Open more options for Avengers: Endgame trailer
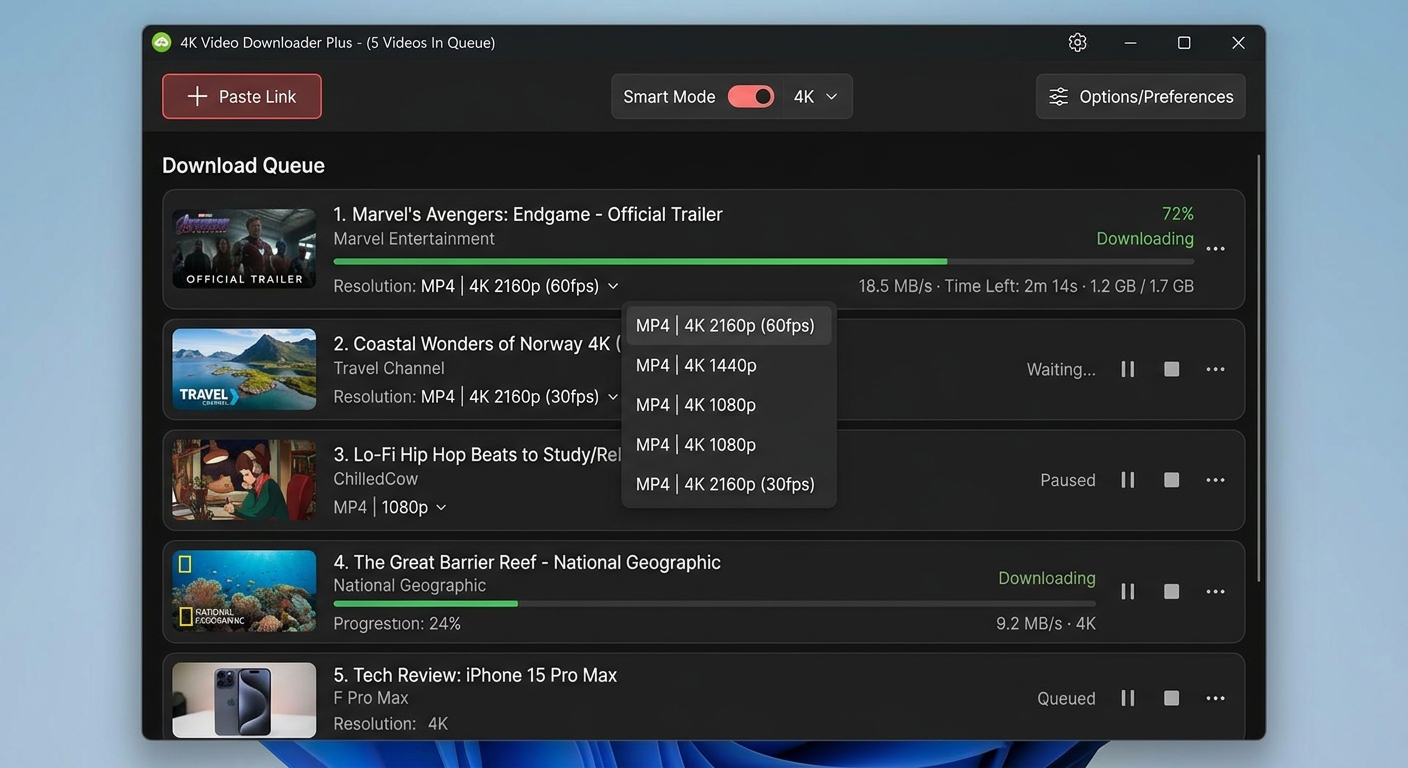Viewport: 1408px width, 768px height. [1215, 249]
